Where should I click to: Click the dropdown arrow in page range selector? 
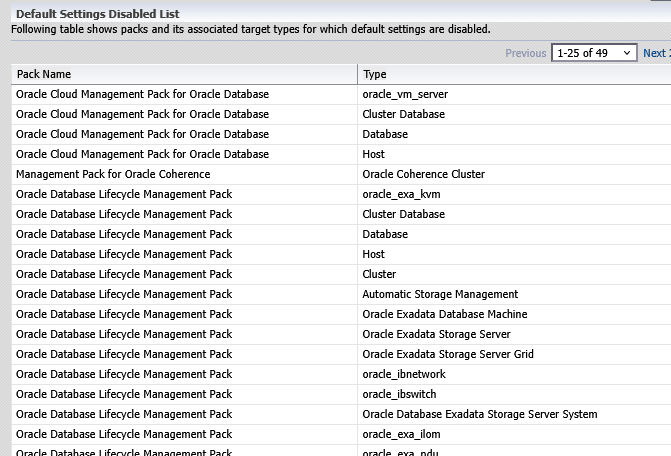[x=627, y=53]
